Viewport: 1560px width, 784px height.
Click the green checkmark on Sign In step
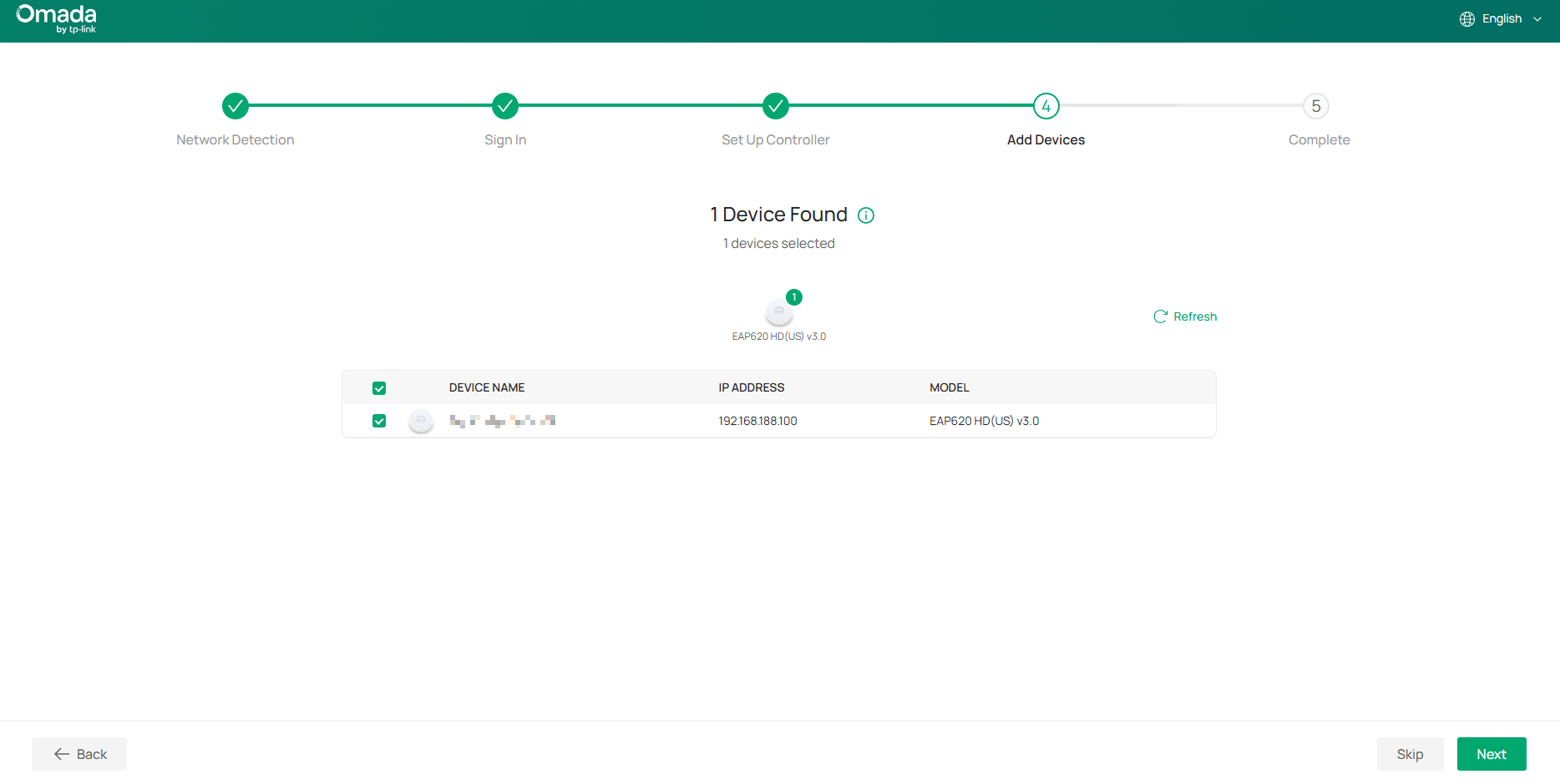coord(505,106)
